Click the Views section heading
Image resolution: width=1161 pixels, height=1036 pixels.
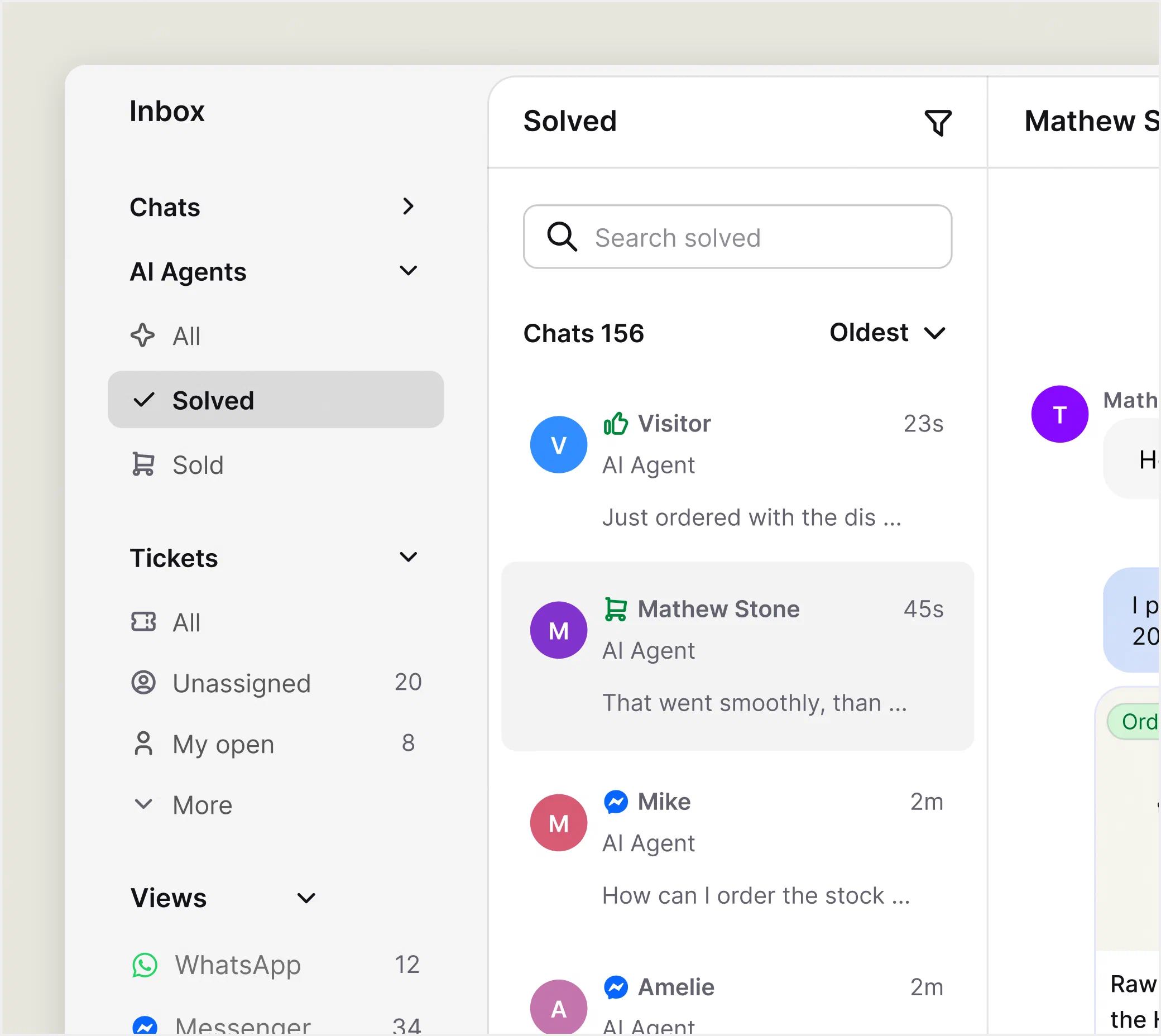pos(169,898)
